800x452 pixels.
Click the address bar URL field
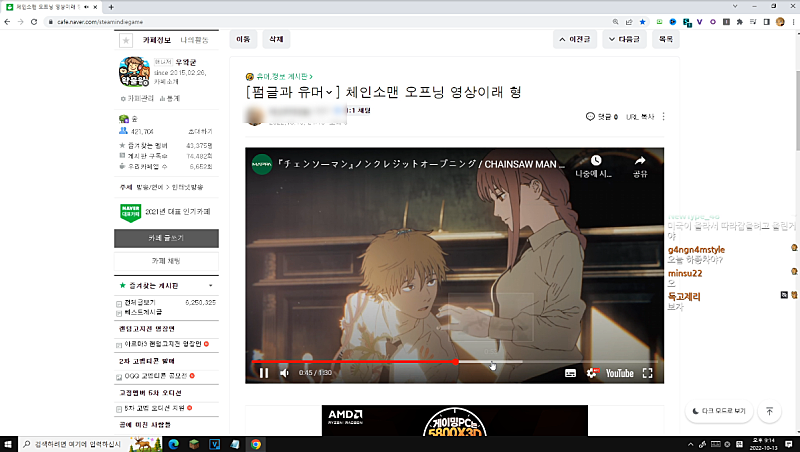[327, 22]
